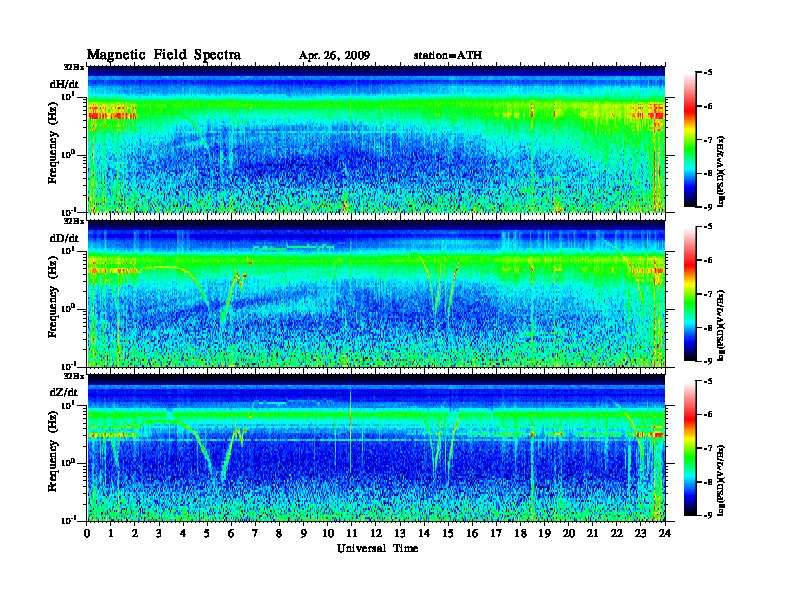The image size is (792, 612).
Task: Click hour tick label "20" on time axis
Action: coord(569,534)
